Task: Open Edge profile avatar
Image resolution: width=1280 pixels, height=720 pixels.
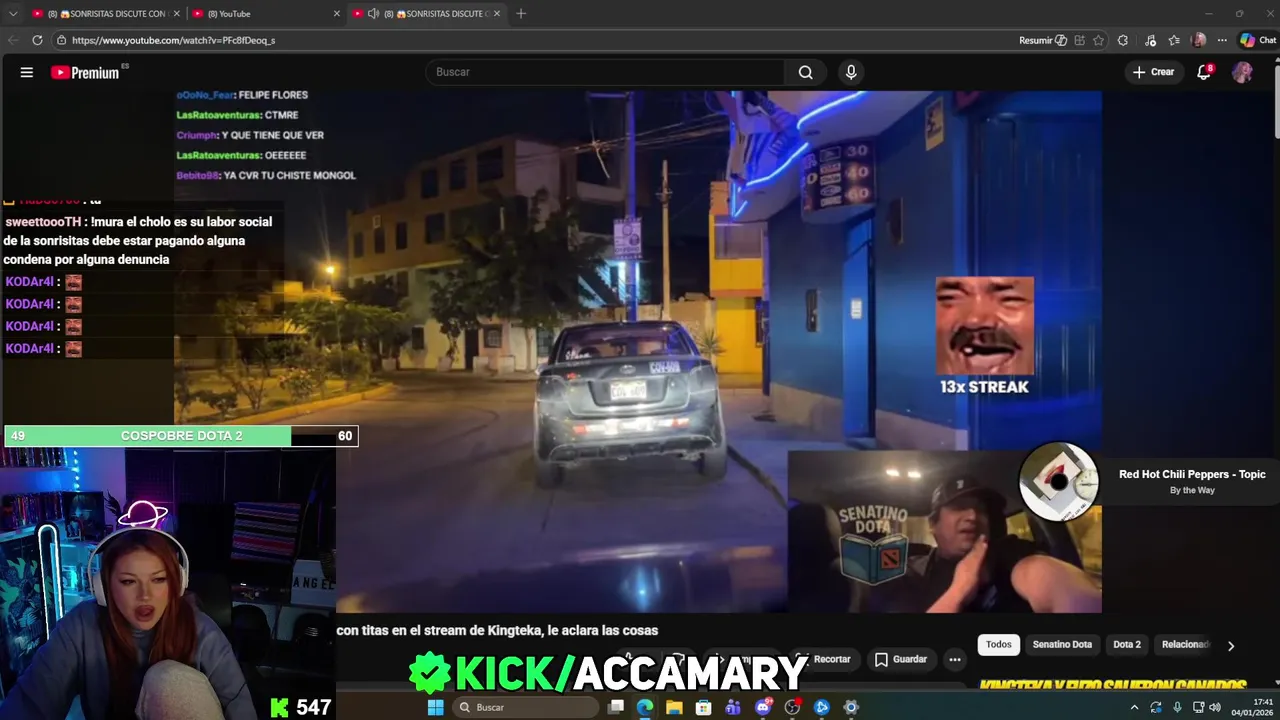Action: point(1199,40)
